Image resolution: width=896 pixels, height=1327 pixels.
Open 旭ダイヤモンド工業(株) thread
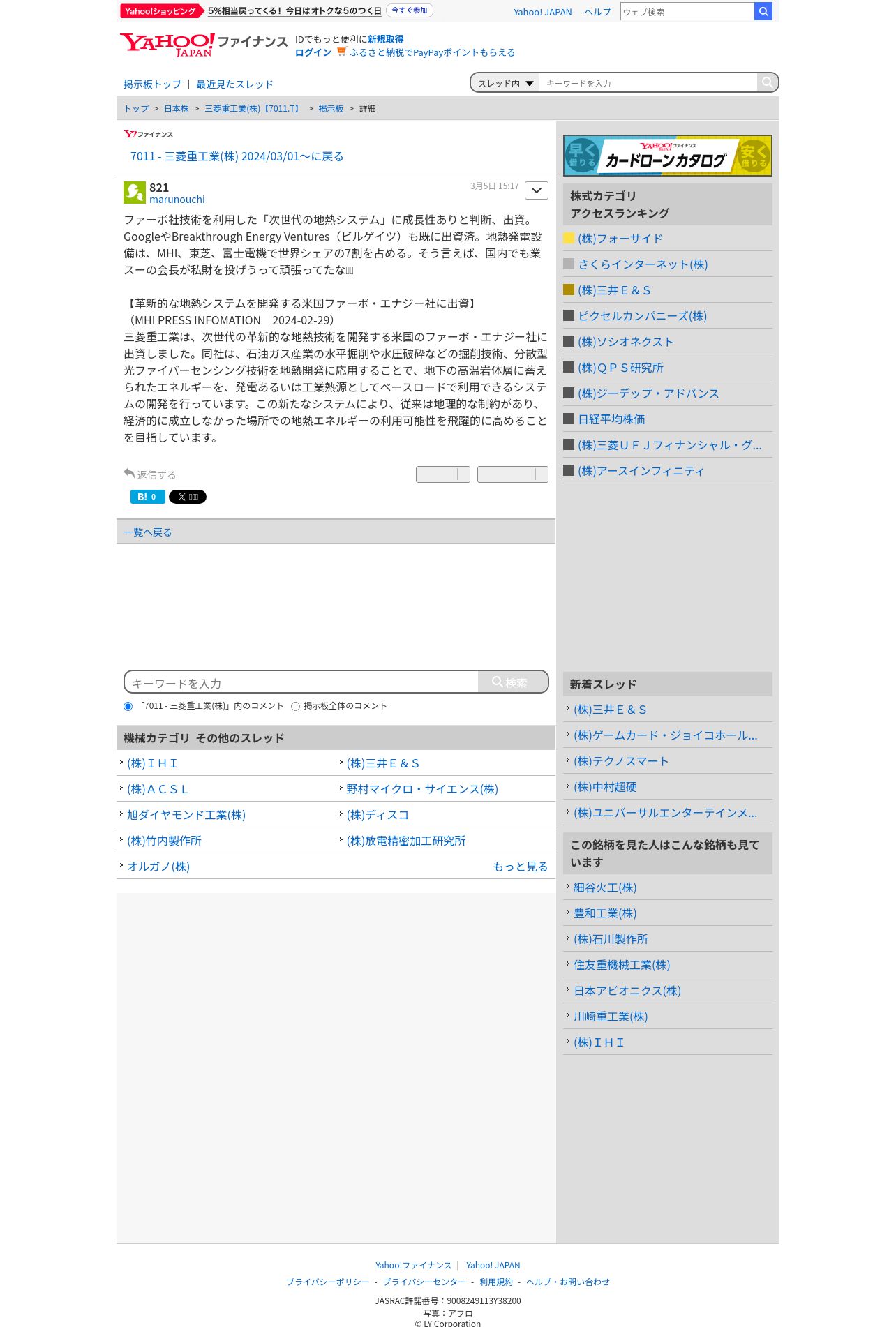pos(186,815)
